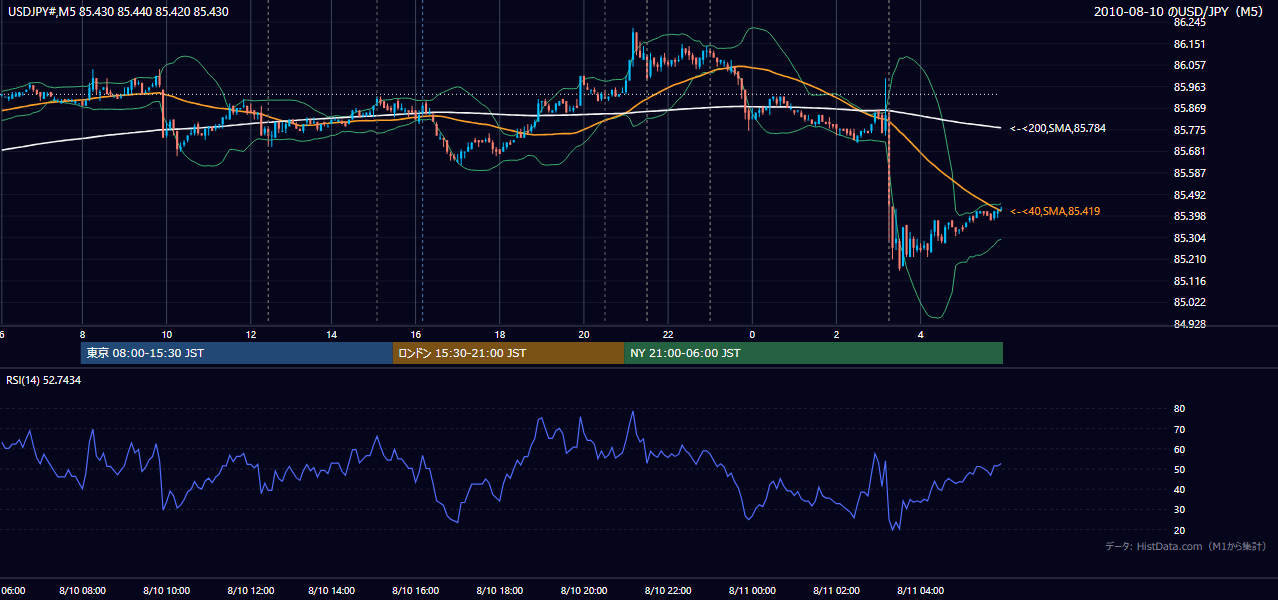This screenshot has height=600, width=1278.
Task: Click the bottom time label 8/11 04:00
Action: (x=920, y=591)
